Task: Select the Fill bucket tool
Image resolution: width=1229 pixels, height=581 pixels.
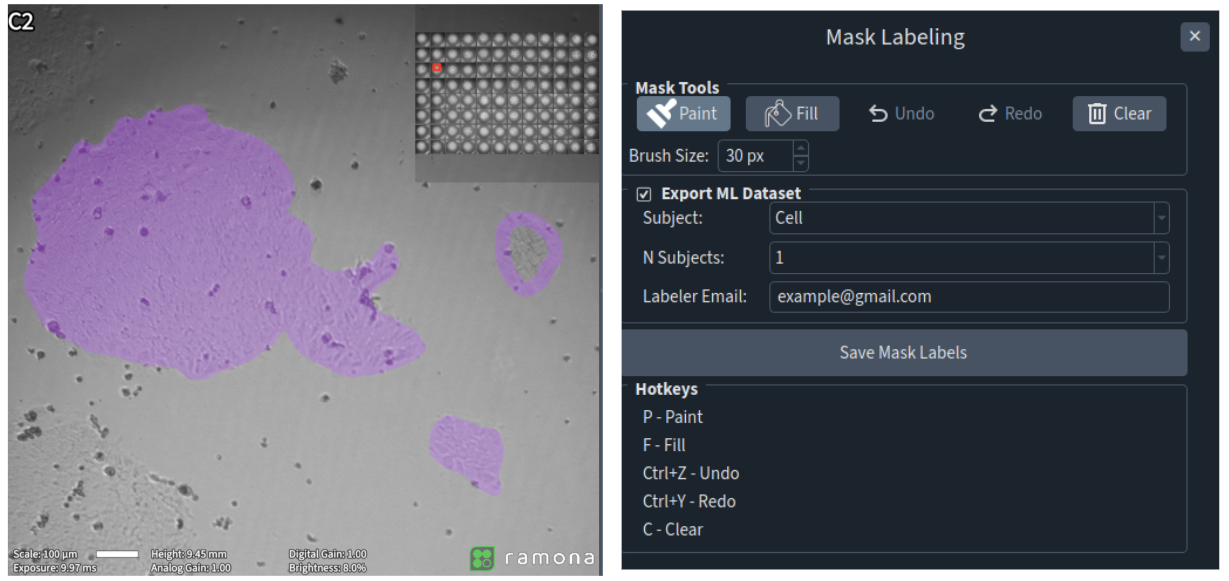Action: tap(792, 114)
